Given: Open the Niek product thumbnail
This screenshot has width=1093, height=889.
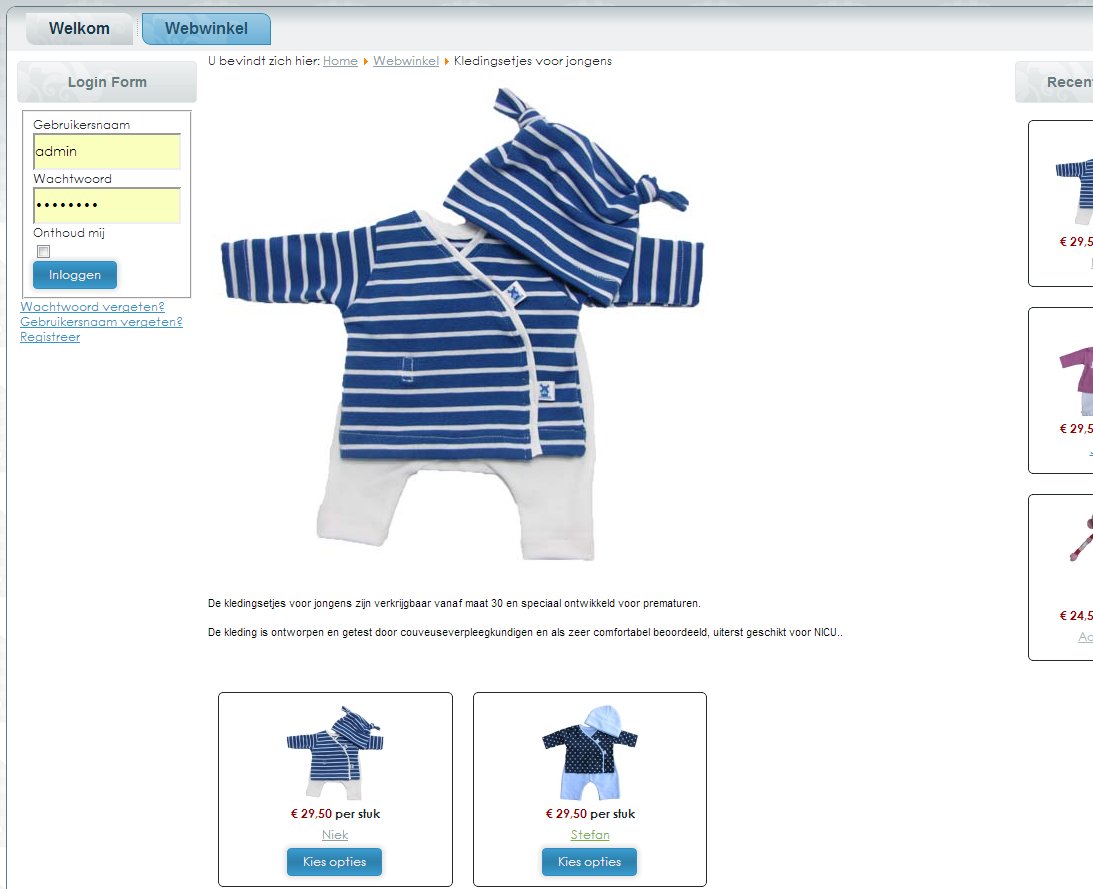Looking at the screenshot, I should 335,753.
